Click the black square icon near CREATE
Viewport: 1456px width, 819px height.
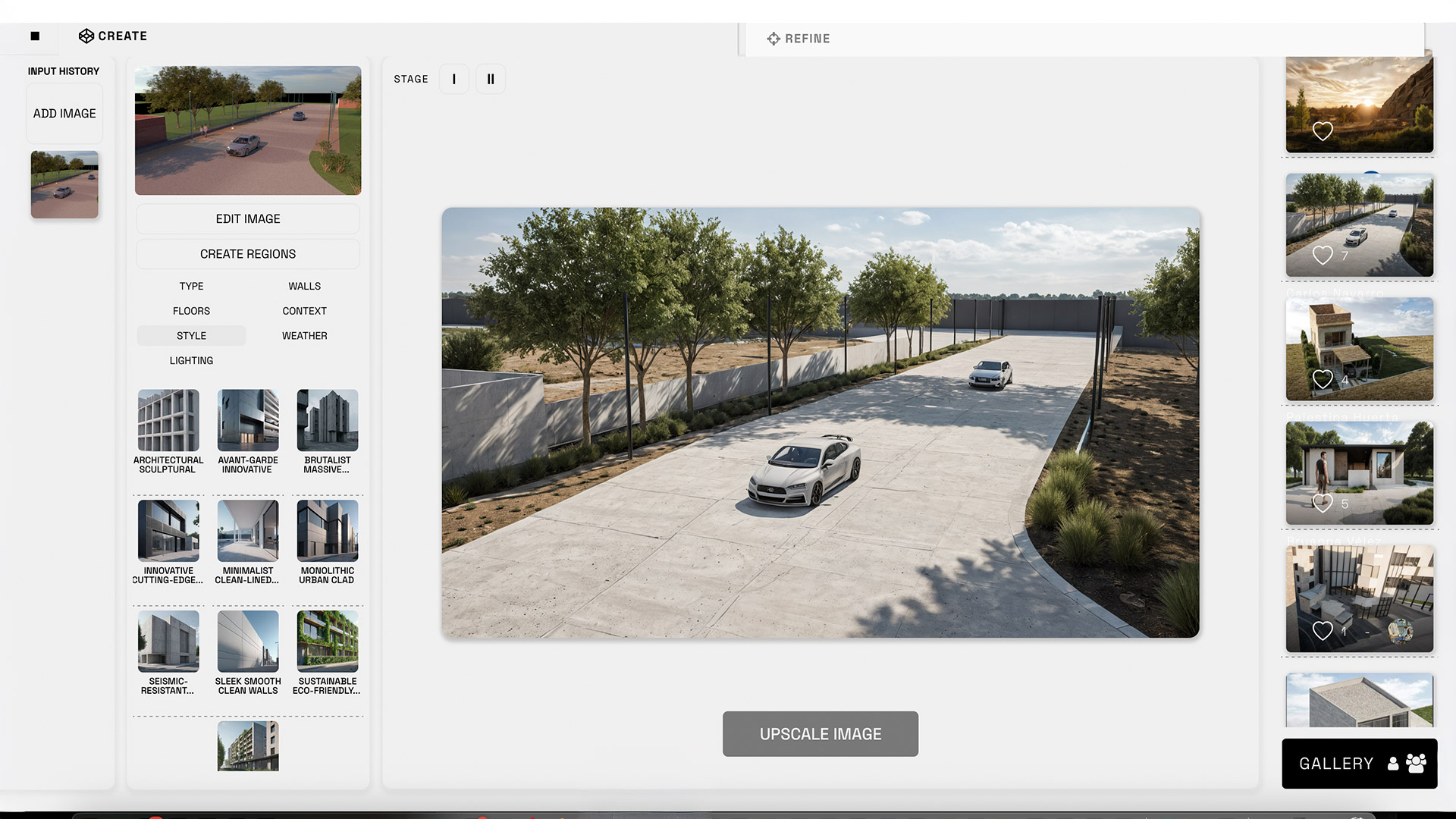[x=35, y=36]
